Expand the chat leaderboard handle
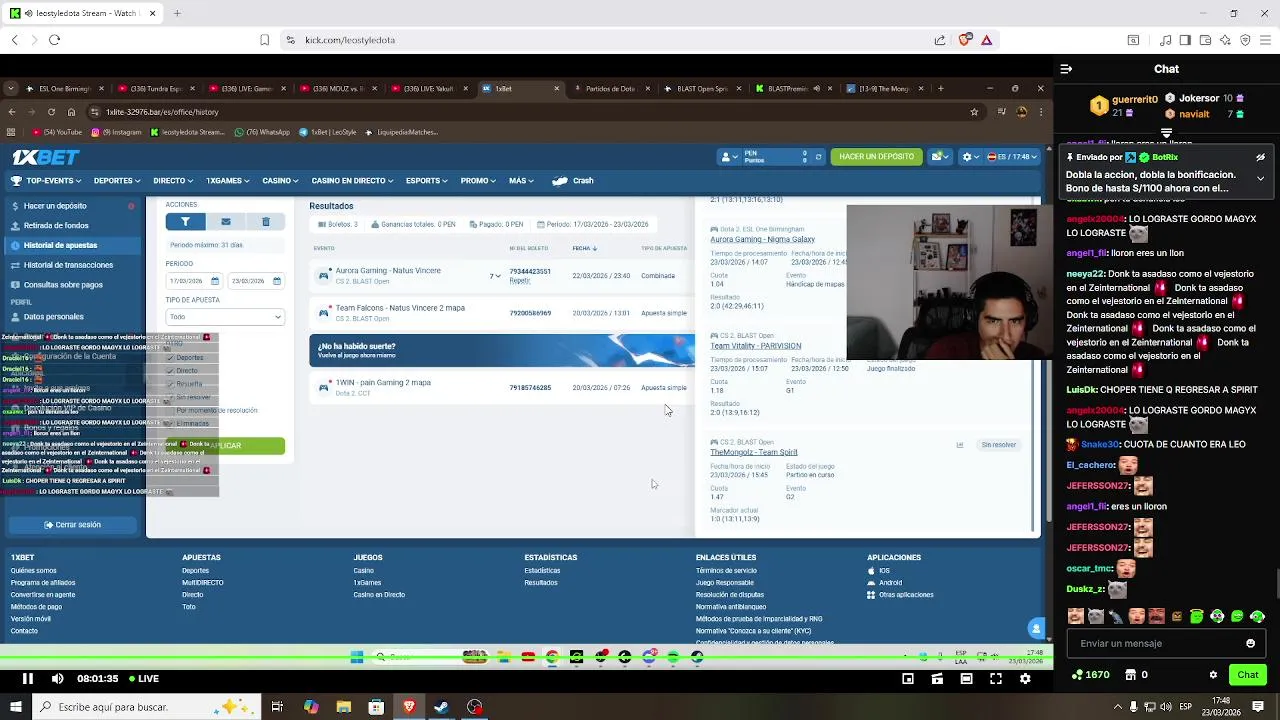The width and height of the screenshot is (1280, 720). [x=1166, y=133]
